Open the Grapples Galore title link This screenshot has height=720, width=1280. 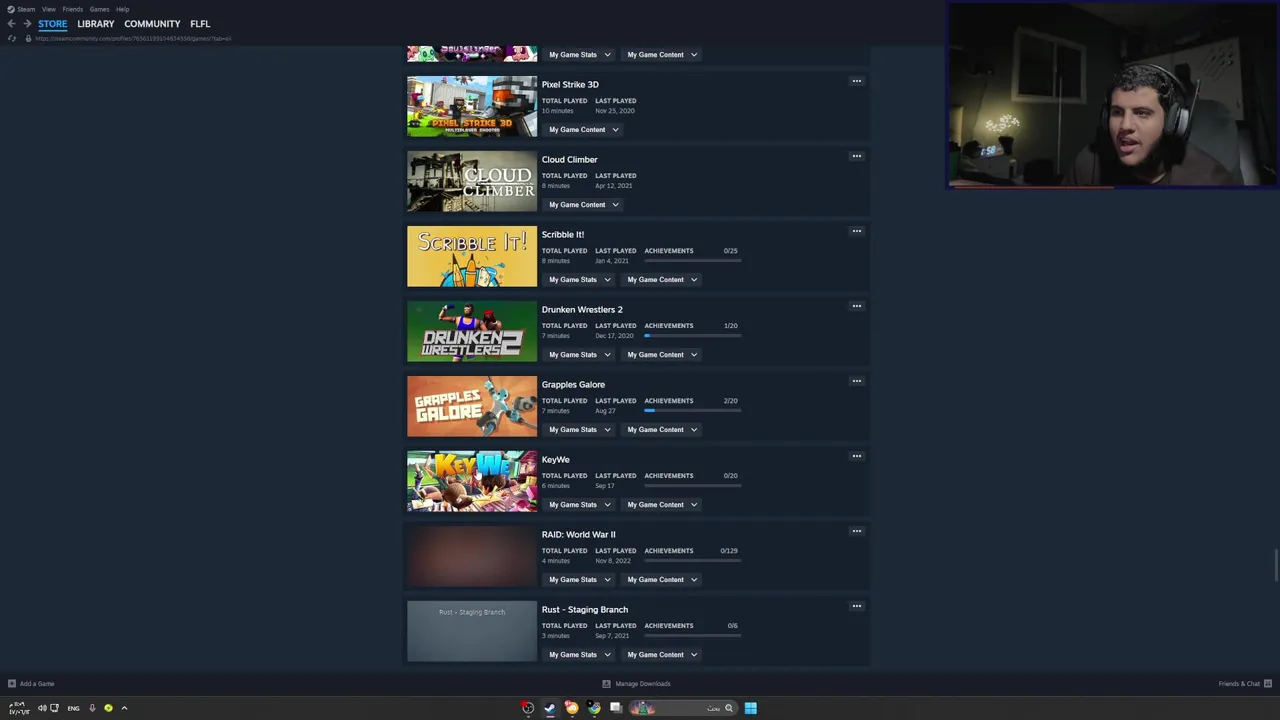coord(573,385)
